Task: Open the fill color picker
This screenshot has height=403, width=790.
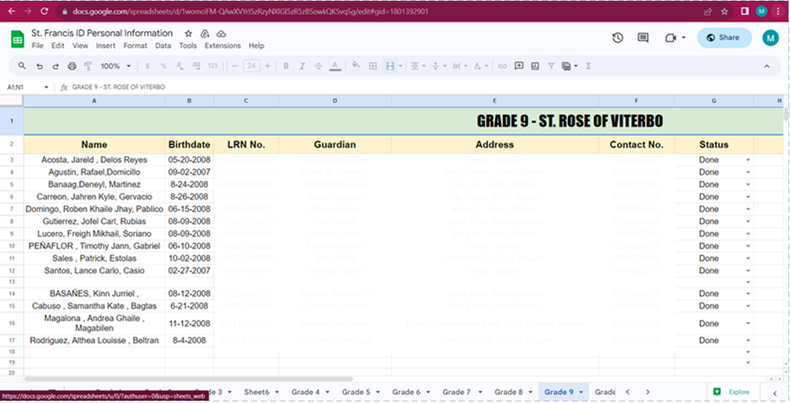Action: coord(356,65)
